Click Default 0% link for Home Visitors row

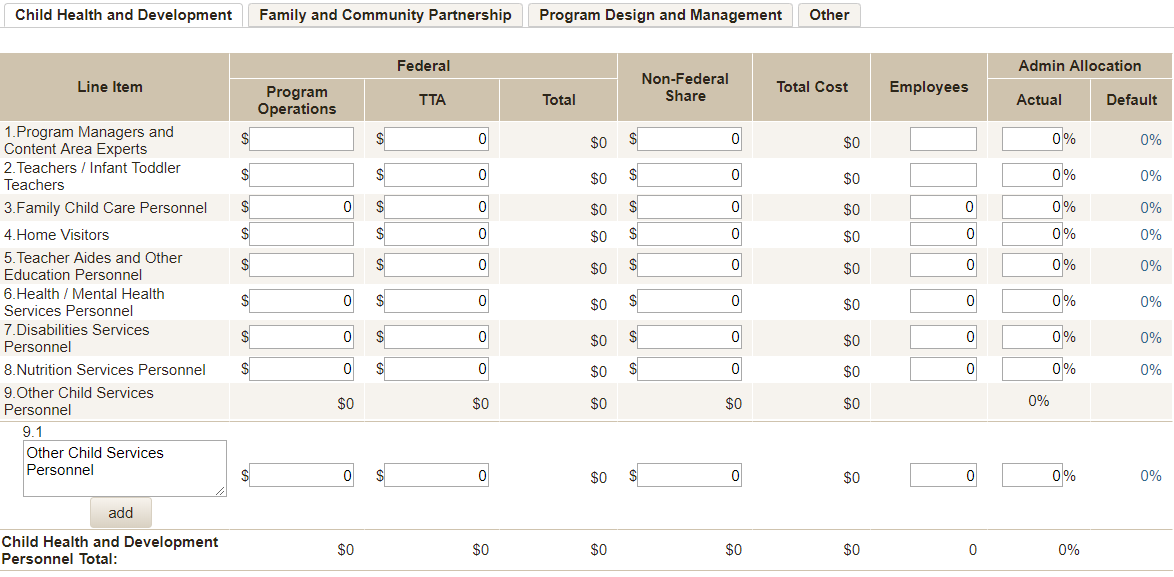(1150, 235)
